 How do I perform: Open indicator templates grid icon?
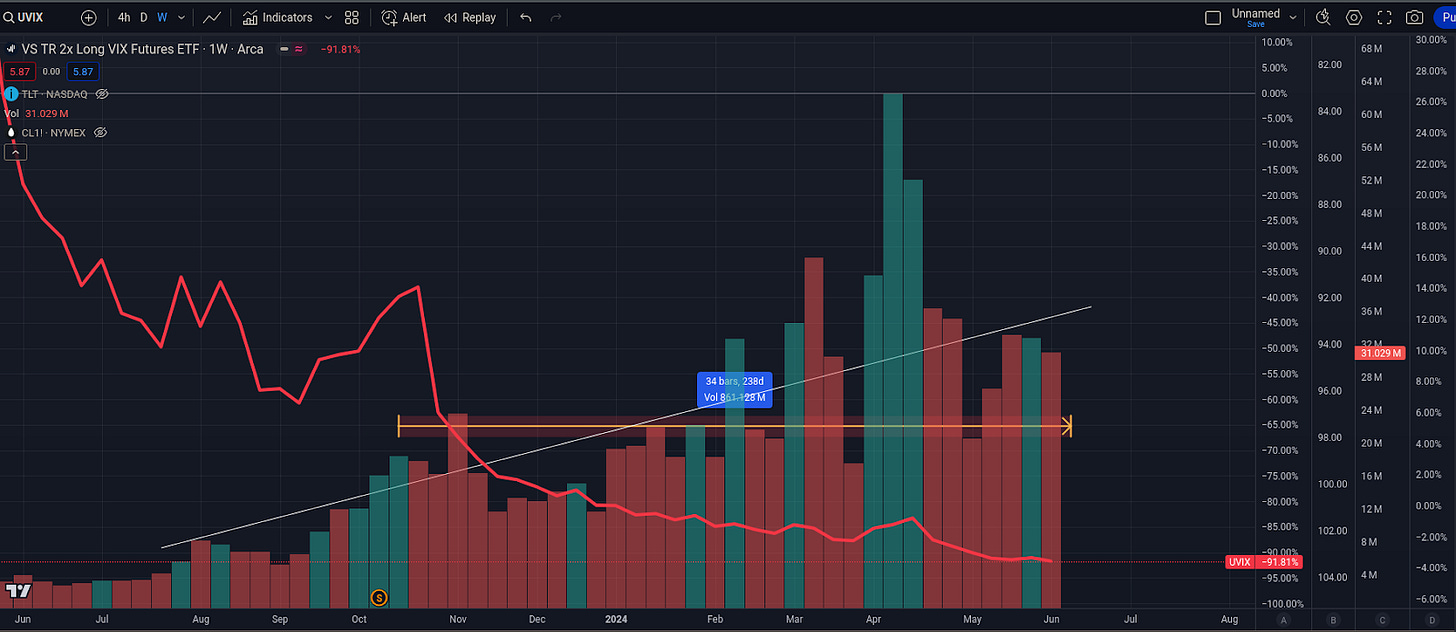coord(352,17)
